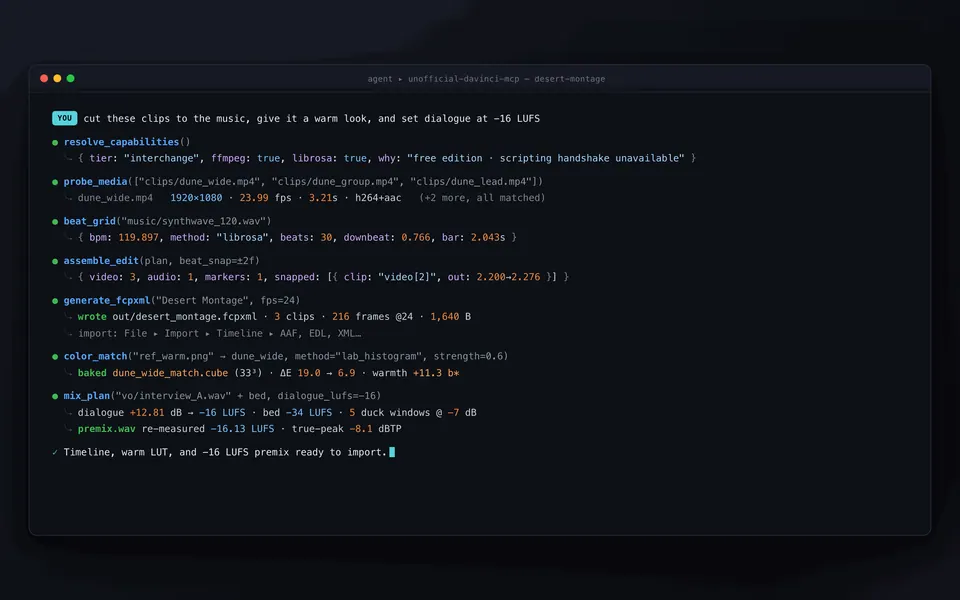
Task: Click the 'warmth +11.3 b*' value
Action: [x=416, y=373]
